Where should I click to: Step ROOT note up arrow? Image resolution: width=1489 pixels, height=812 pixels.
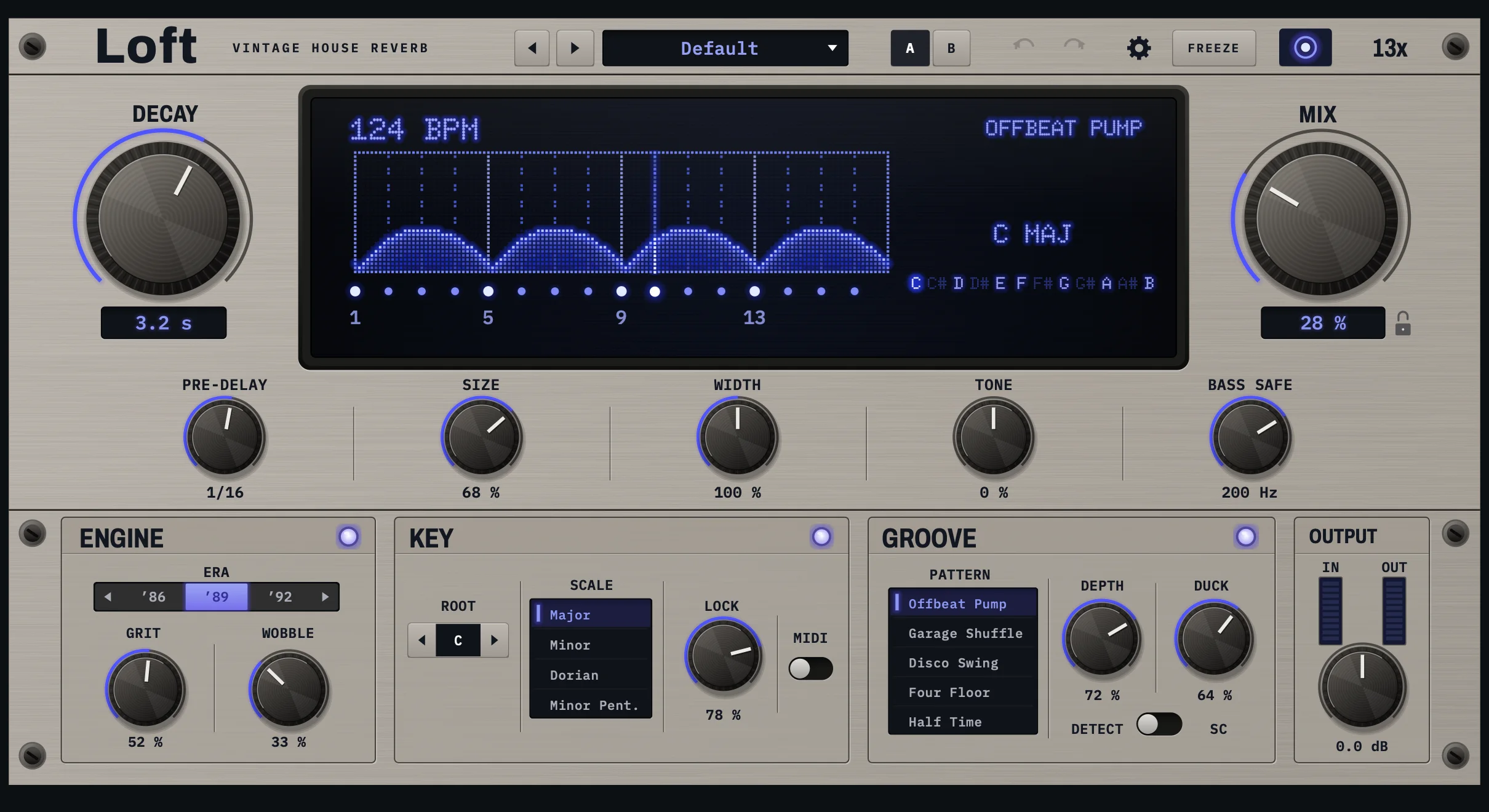click(x=494, y=640)
